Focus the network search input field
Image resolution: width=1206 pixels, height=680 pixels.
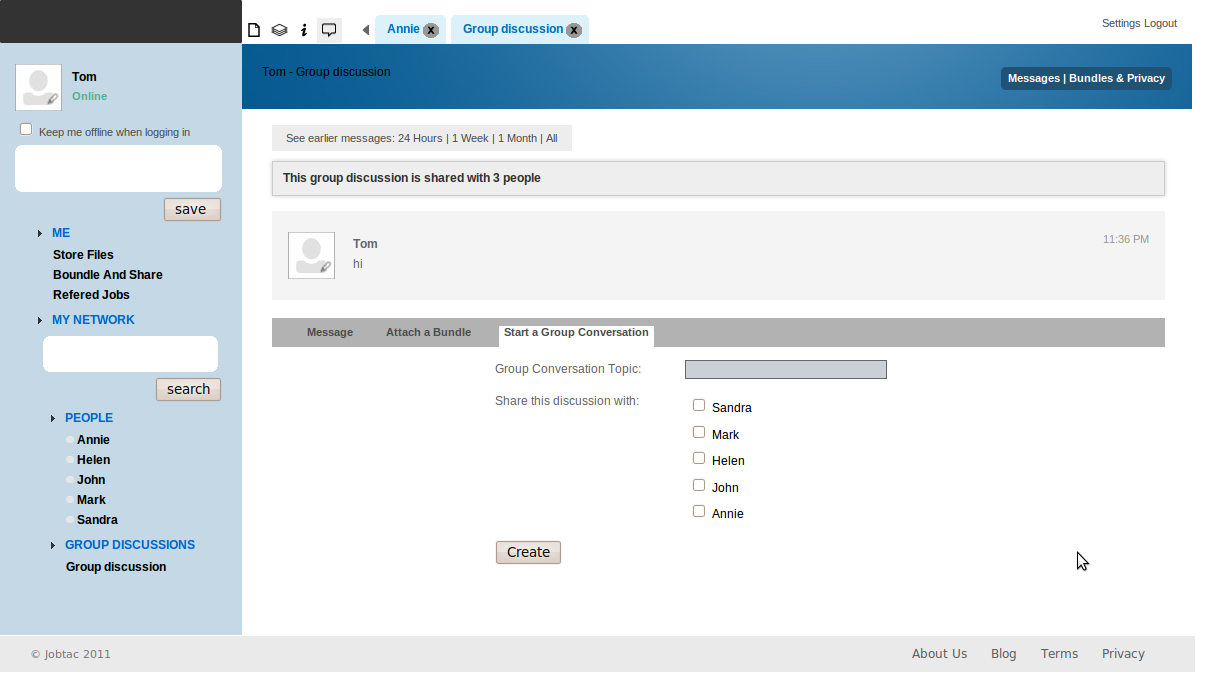(x=130, y=354)
